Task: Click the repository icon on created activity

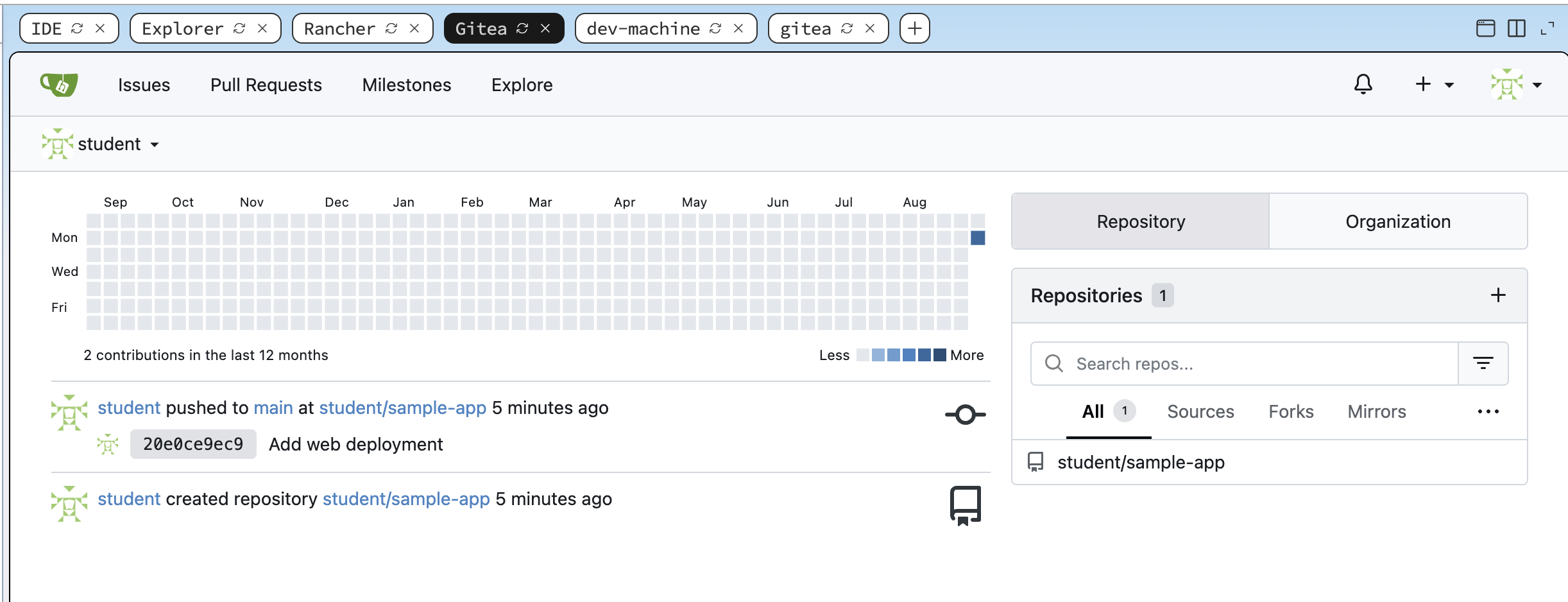Action: coord(966,506)
